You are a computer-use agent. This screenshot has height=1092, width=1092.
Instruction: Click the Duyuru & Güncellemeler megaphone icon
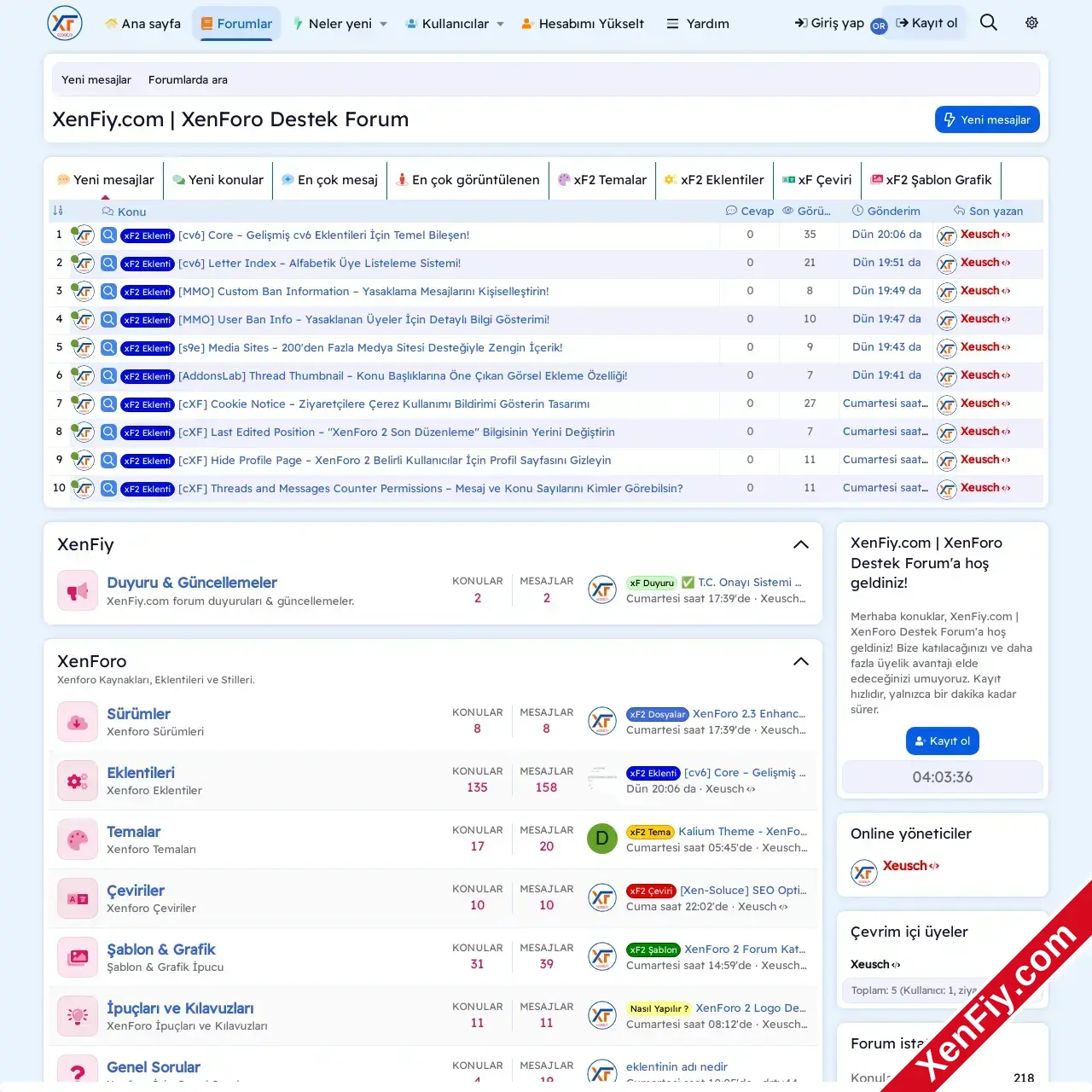[x=78, y=590]
